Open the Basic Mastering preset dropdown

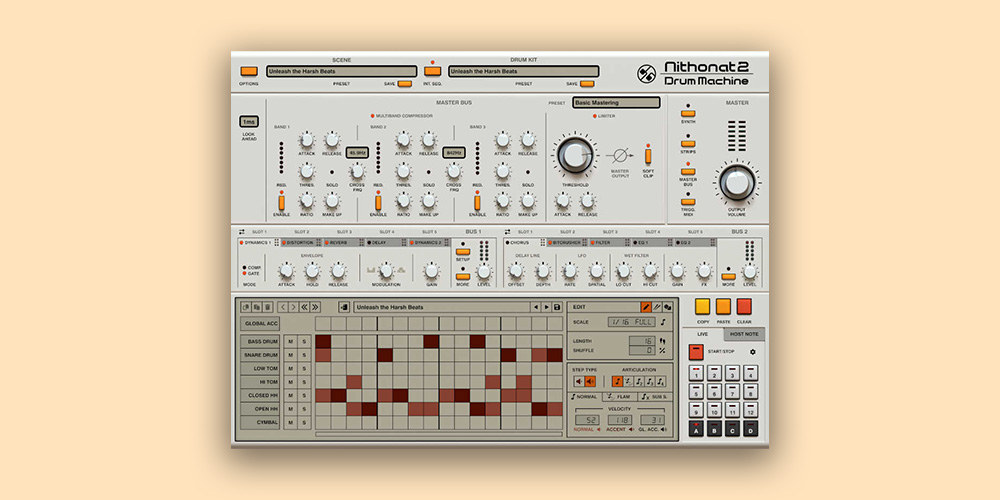616,103
